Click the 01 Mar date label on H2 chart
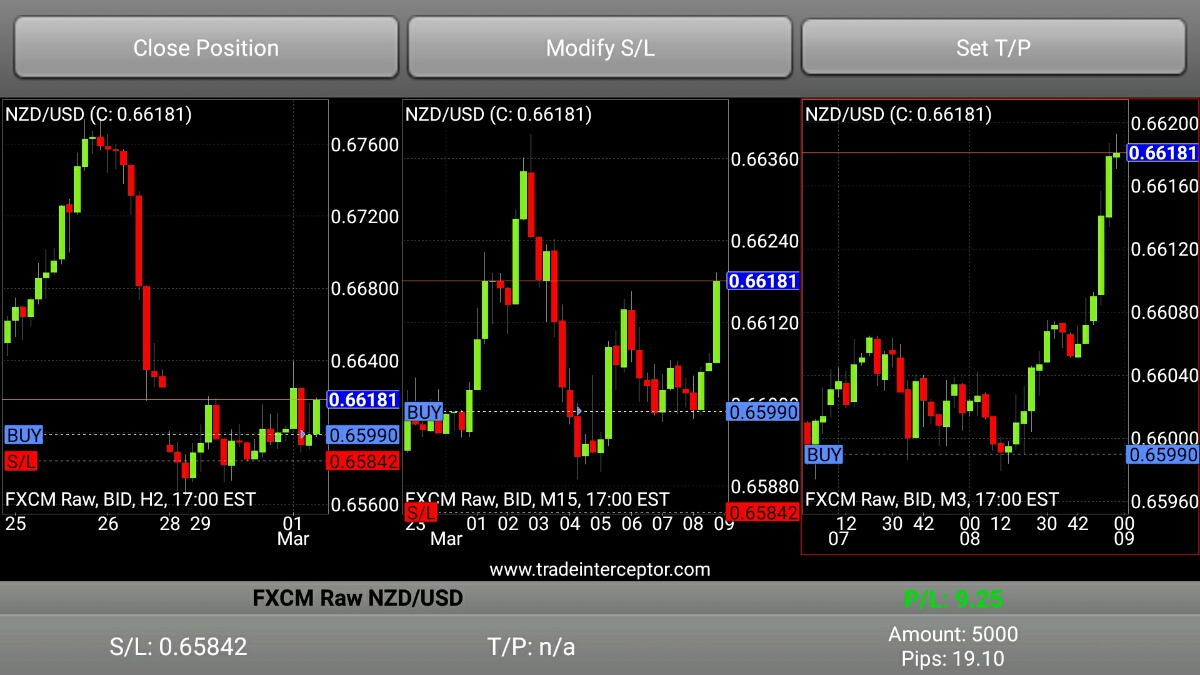The height and width of the screenshot is (675, 1200). point(293,531)
